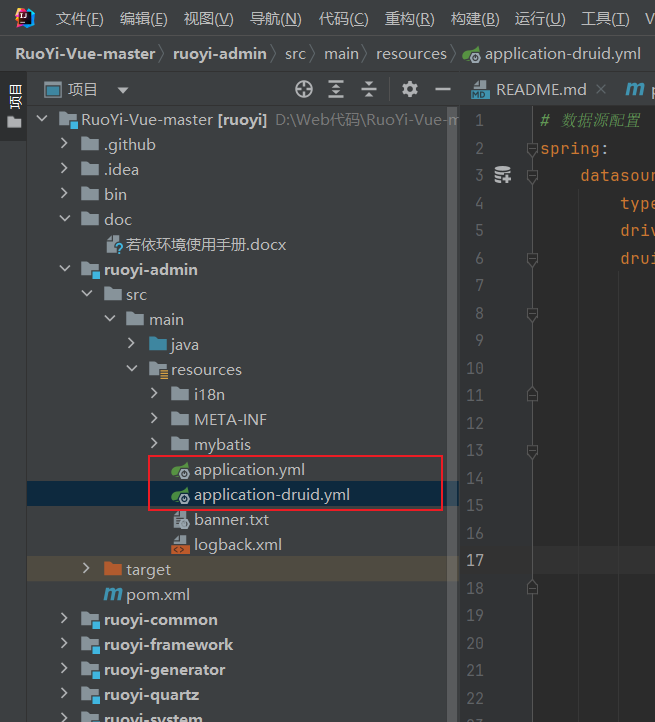
Task: Expand the META-INF folder
Action: (154, 418)
